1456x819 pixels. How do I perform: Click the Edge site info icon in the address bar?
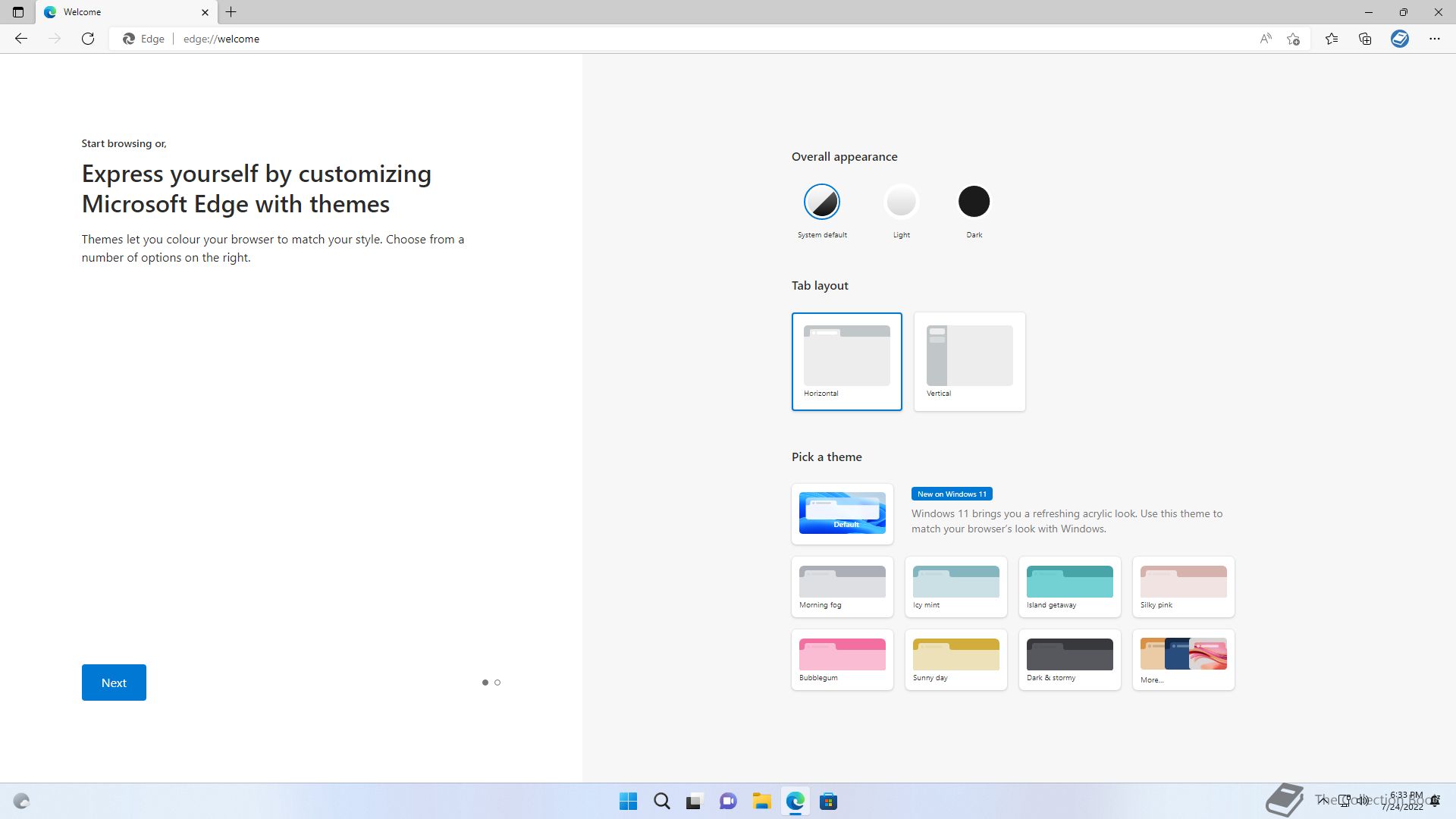click(144, 39)
